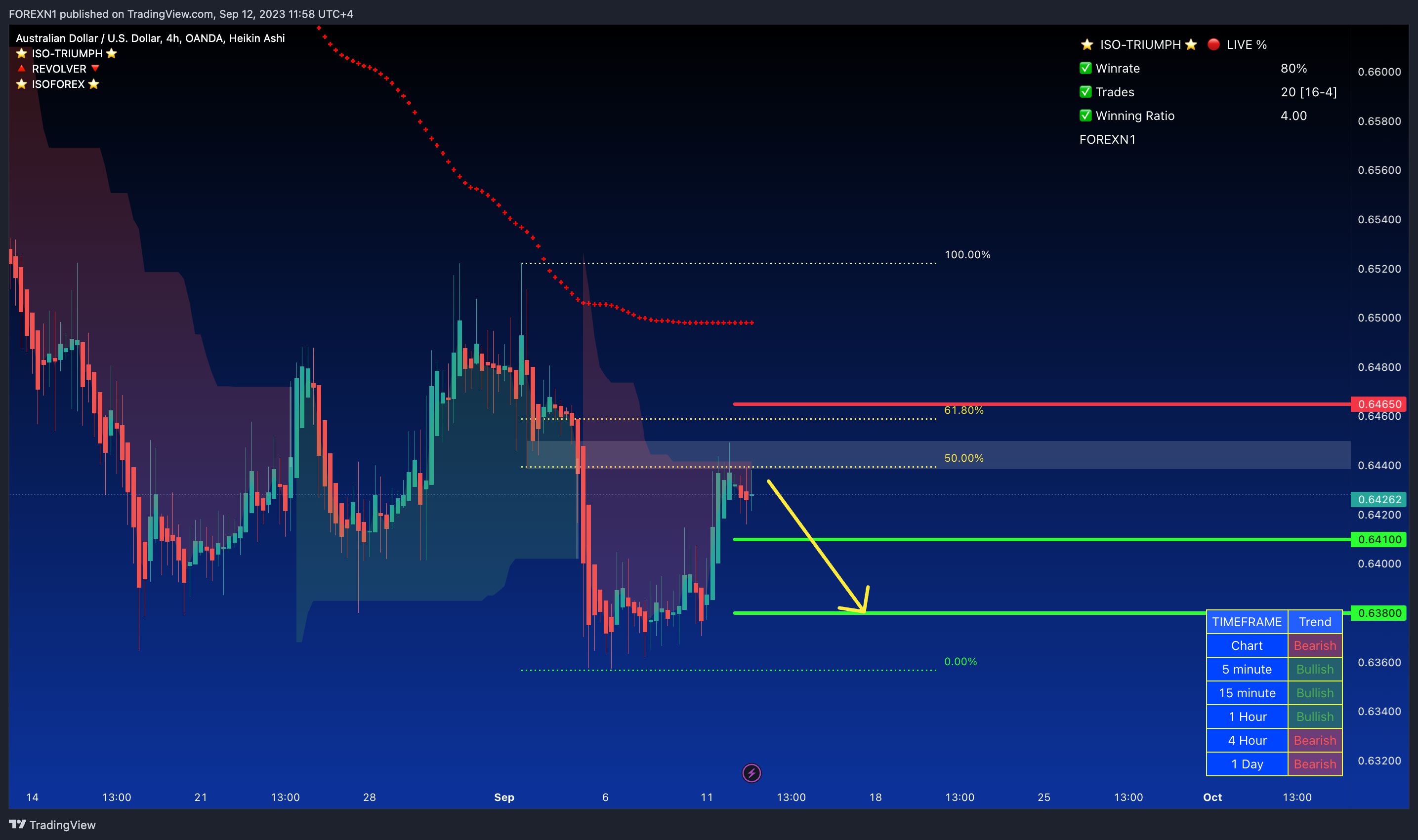Viewport: 1418px width, 840px height.
Task: Click the FOREXN1 published on TradingView.com header
Action: (181, 14)
